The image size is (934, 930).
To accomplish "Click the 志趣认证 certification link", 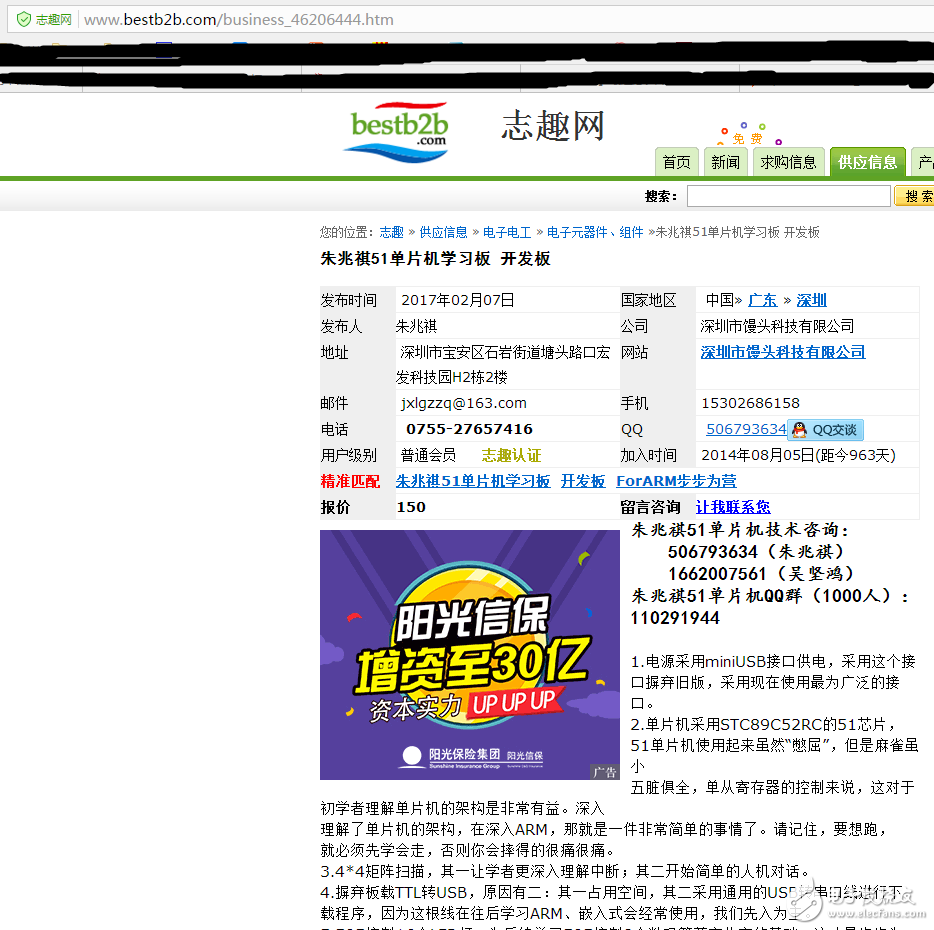I will coord(511,456).
